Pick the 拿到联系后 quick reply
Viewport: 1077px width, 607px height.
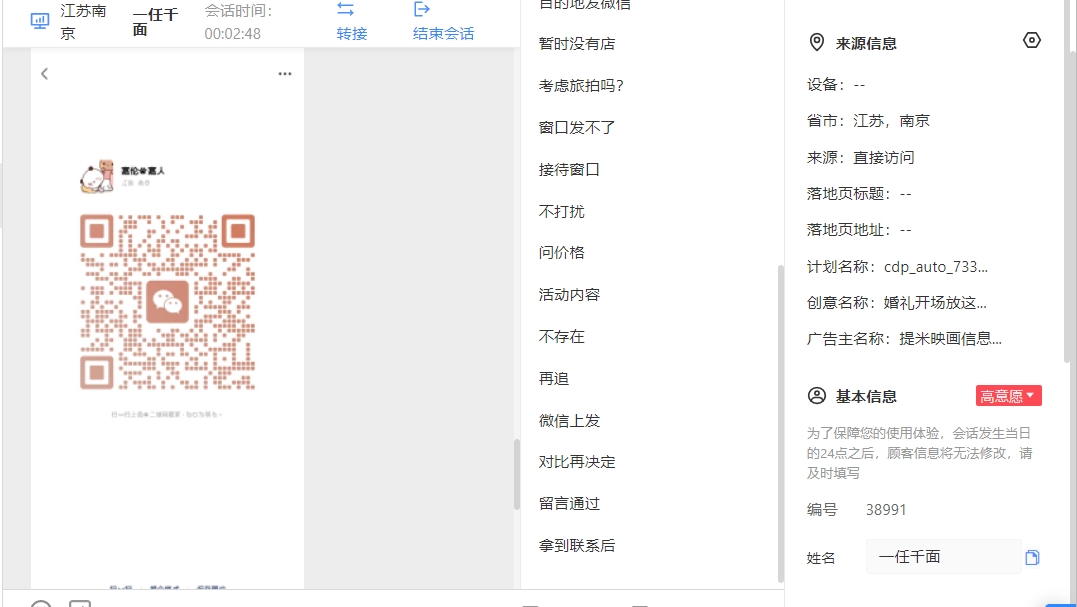(577, 545)
